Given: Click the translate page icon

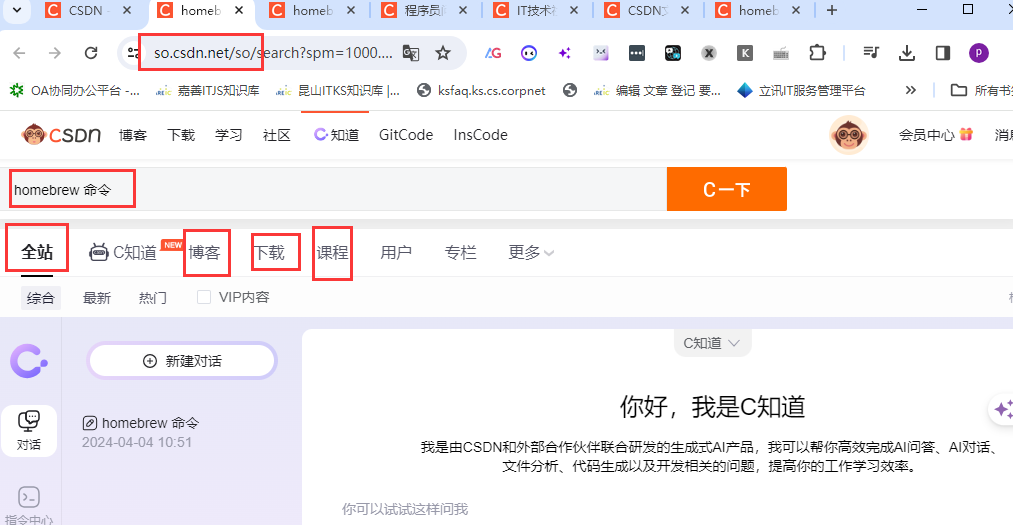Looking at the screenshot, I should click(x=411, y=53).
